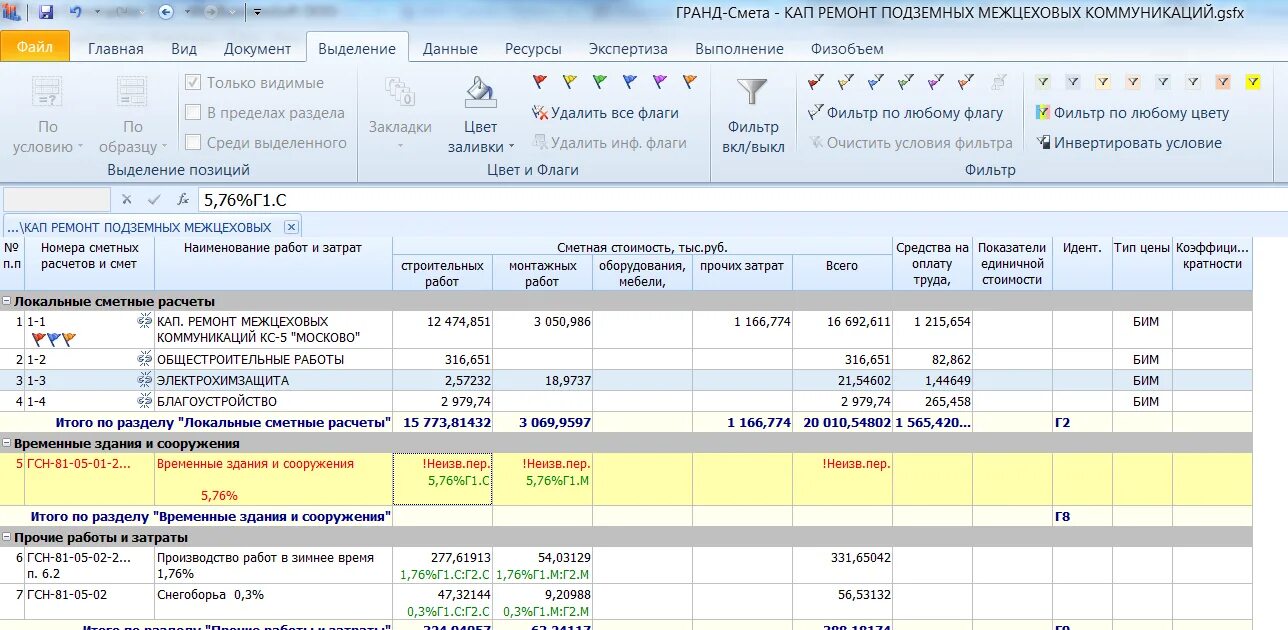The image size is (1288, 630).
Task: Click the По образцу selection icon
Action: click(x=132, y=92)
